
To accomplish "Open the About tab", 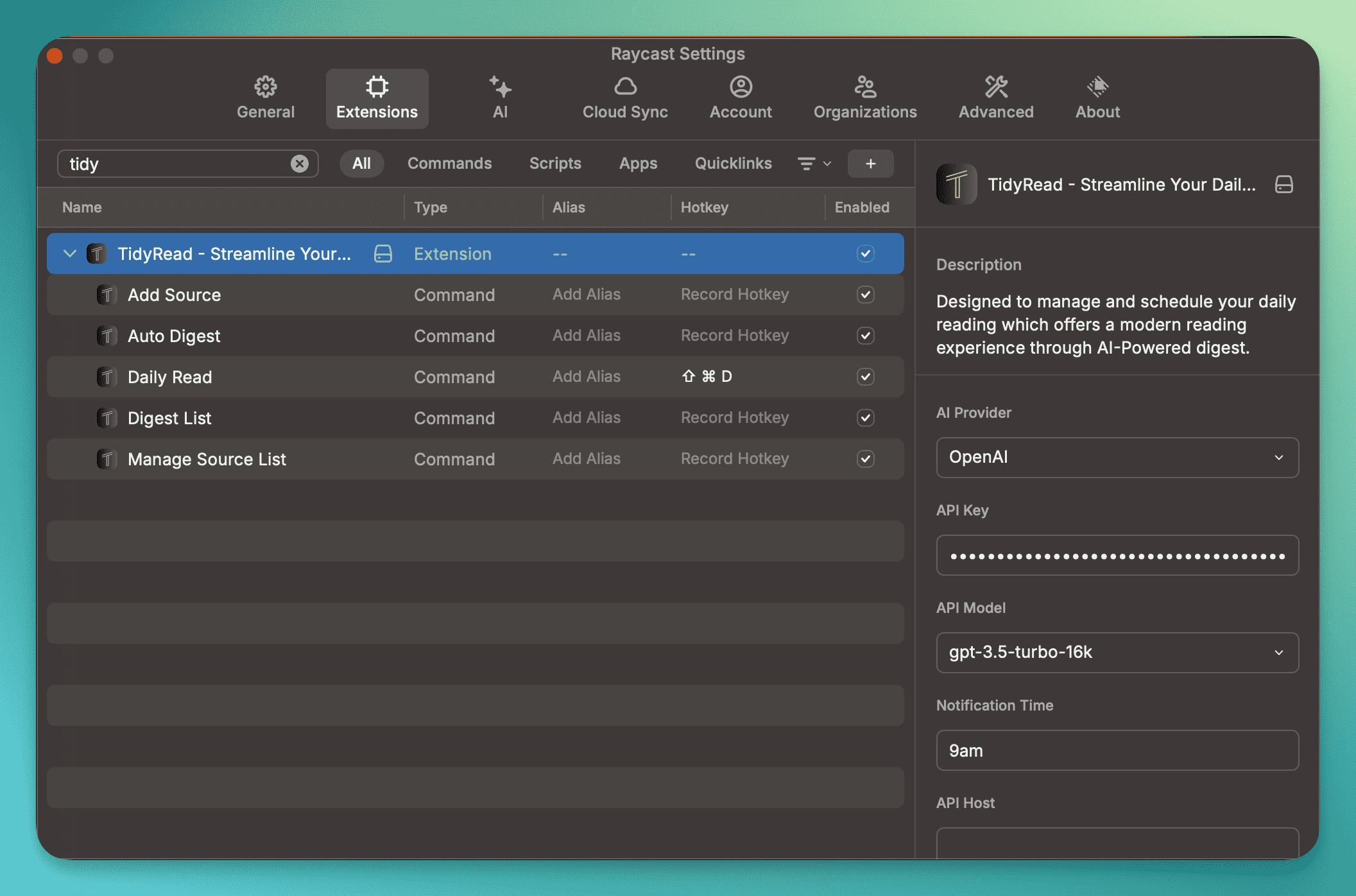I will pos(1097,98).
